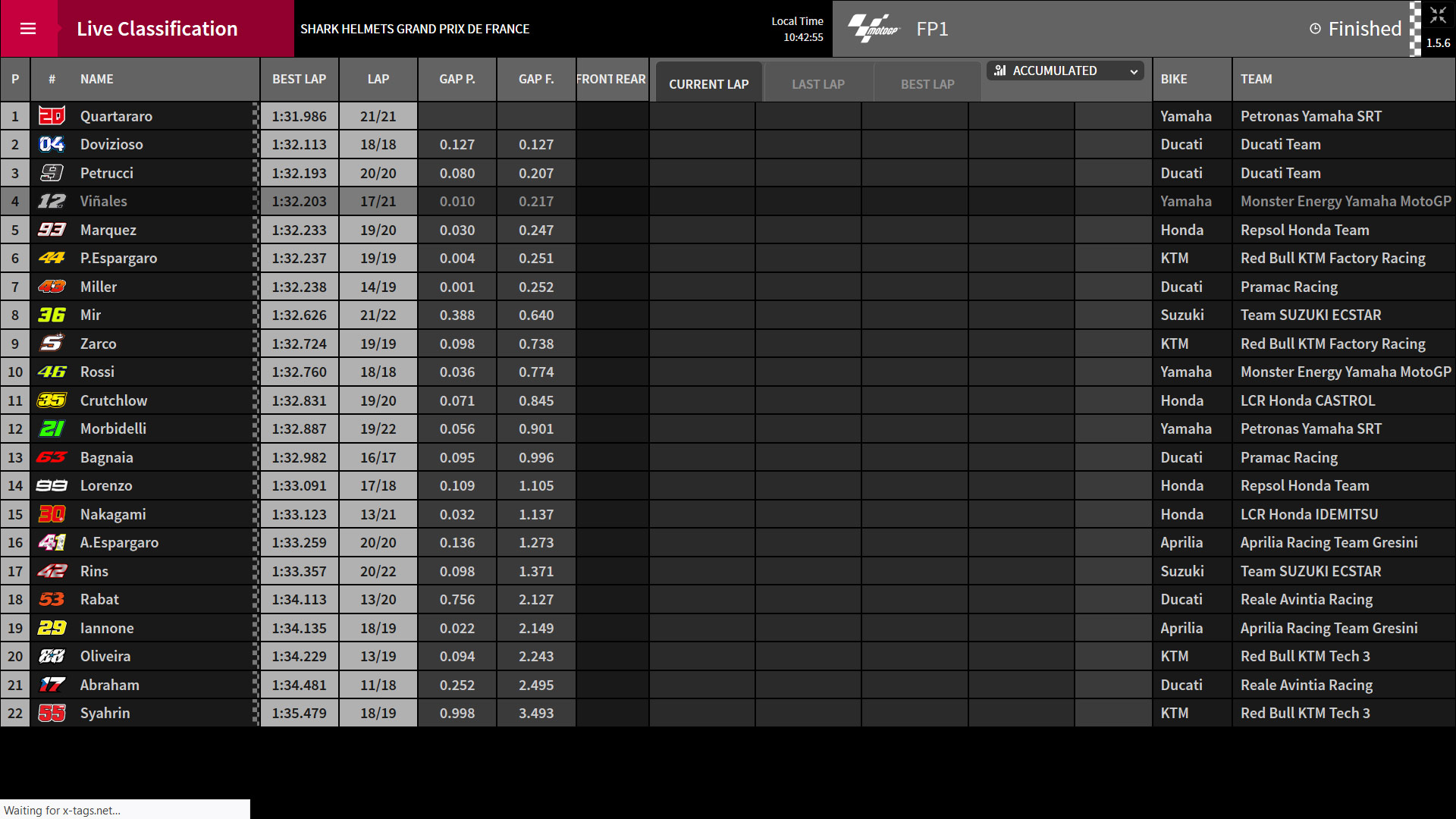Click Rabat's gap to first 2.127
Screen dimensions: 1456x819
(x=536, y=599)
